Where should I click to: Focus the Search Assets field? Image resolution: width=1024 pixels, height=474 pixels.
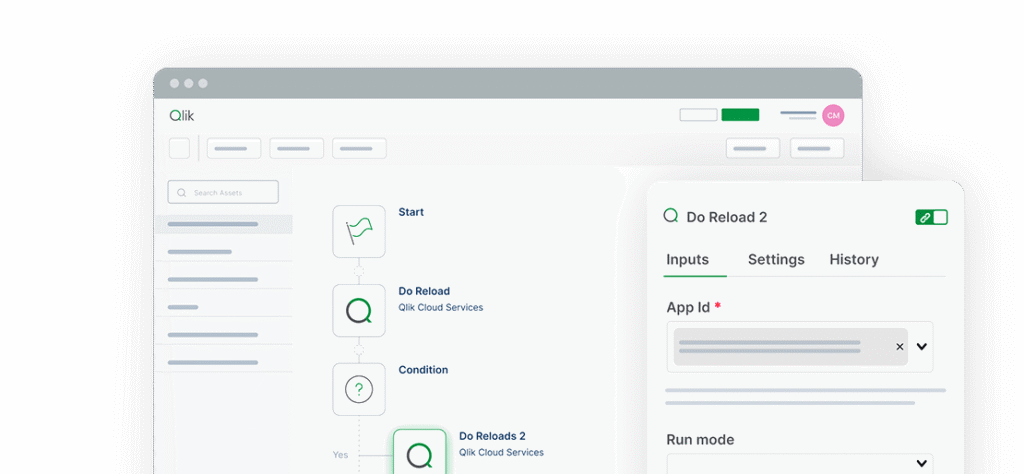(x=223, y=192)
